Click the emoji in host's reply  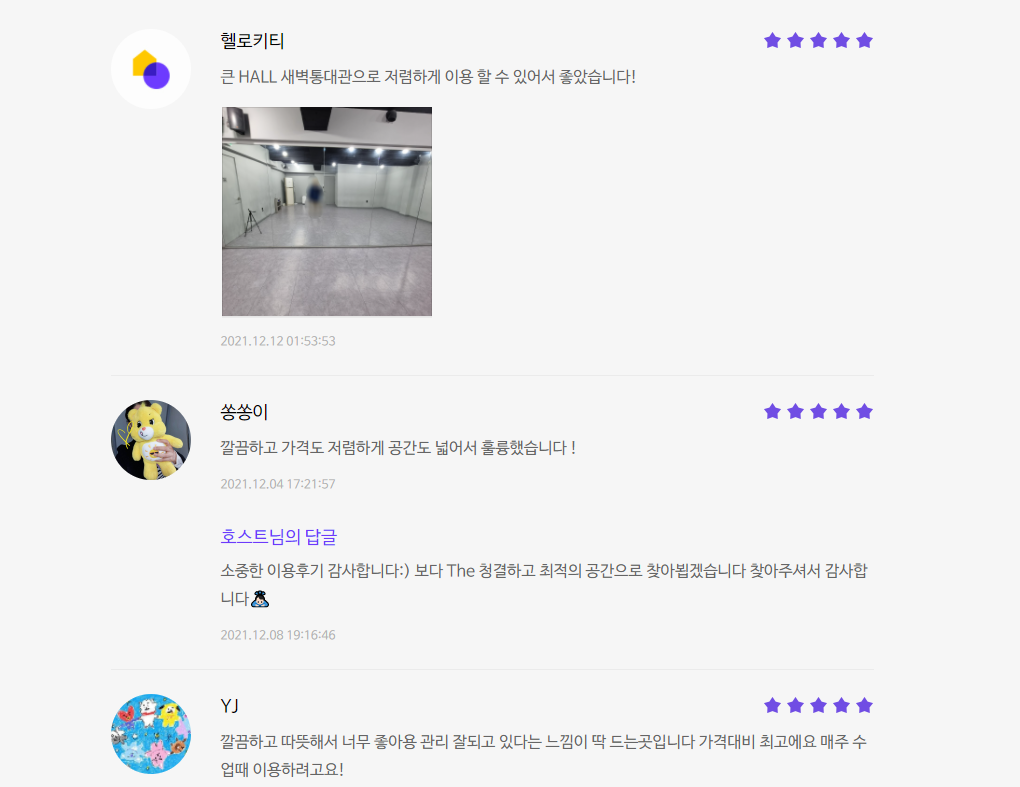pyautogui.click(x=260, y=598)
